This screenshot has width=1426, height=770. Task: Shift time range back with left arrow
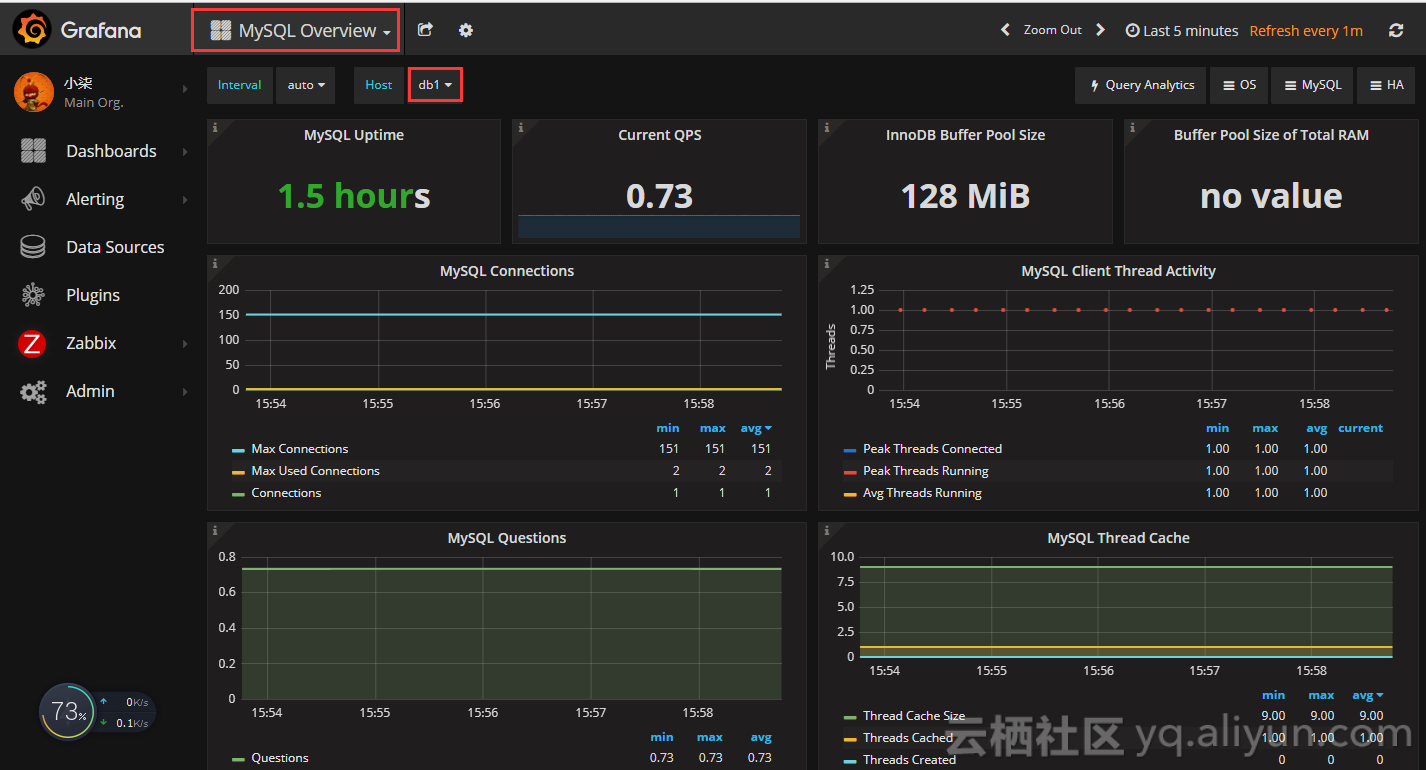click(x=1005, y=30)
